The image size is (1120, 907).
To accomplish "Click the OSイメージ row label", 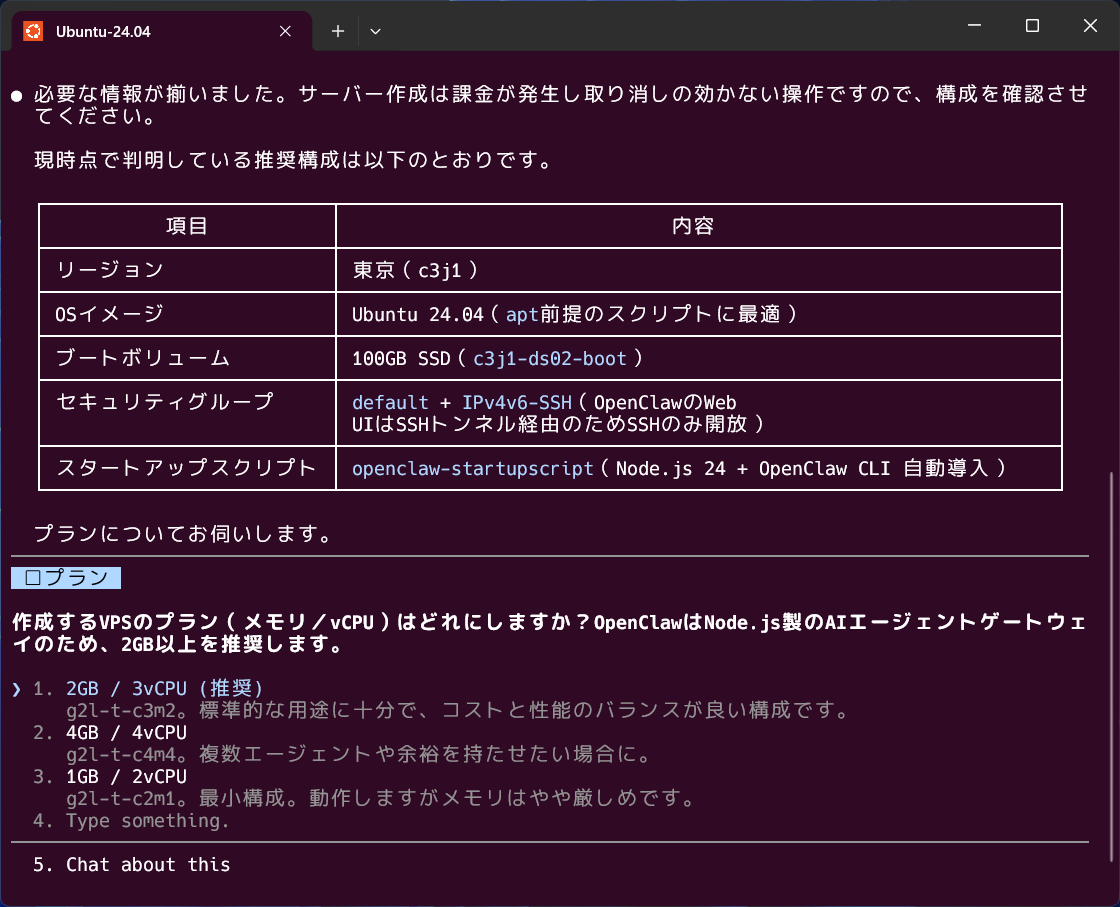I will tap(110, 314).
